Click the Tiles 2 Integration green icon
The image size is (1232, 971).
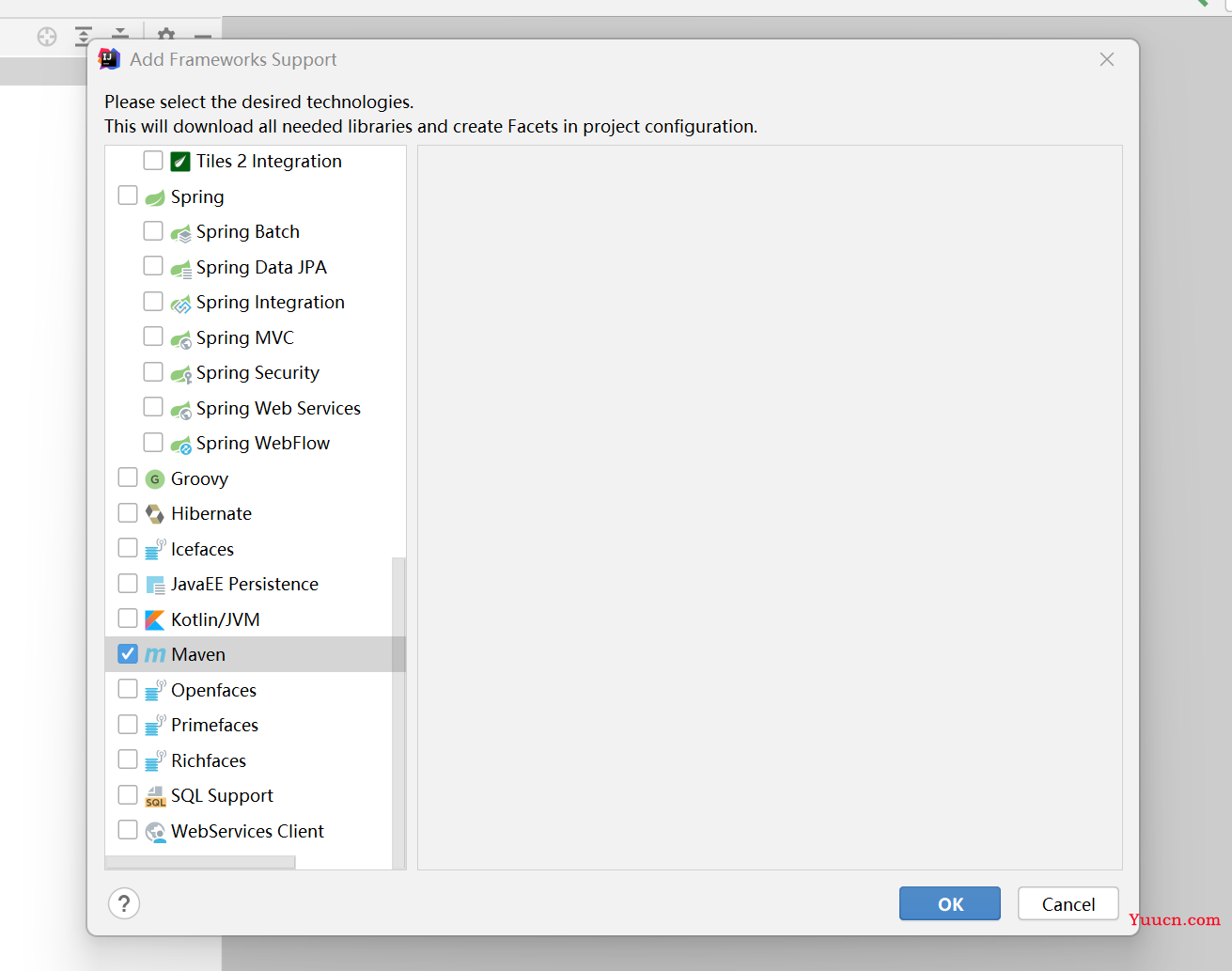[180, 162]
